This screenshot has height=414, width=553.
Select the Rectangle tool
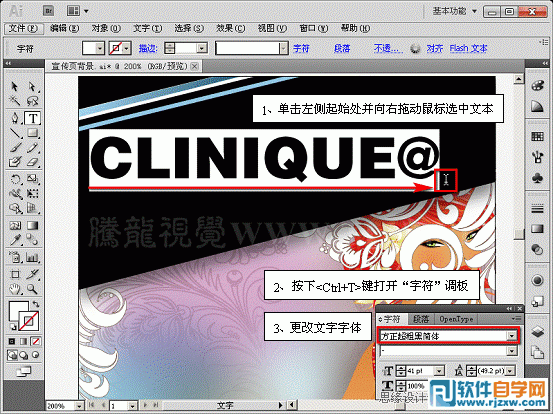coord(32,133)
